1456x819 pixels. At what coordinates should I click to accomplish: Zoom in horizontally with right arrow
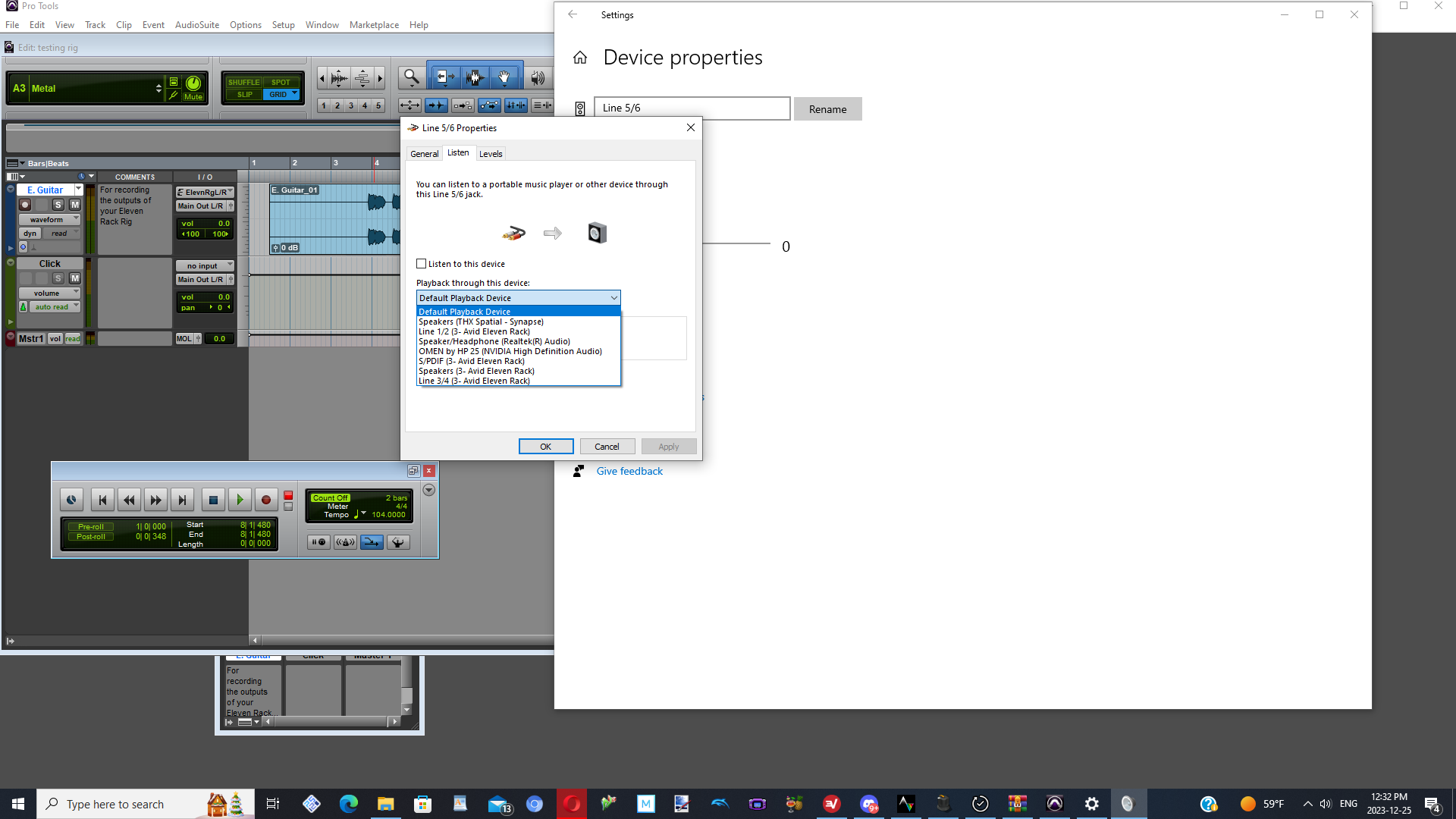(380, 77)
